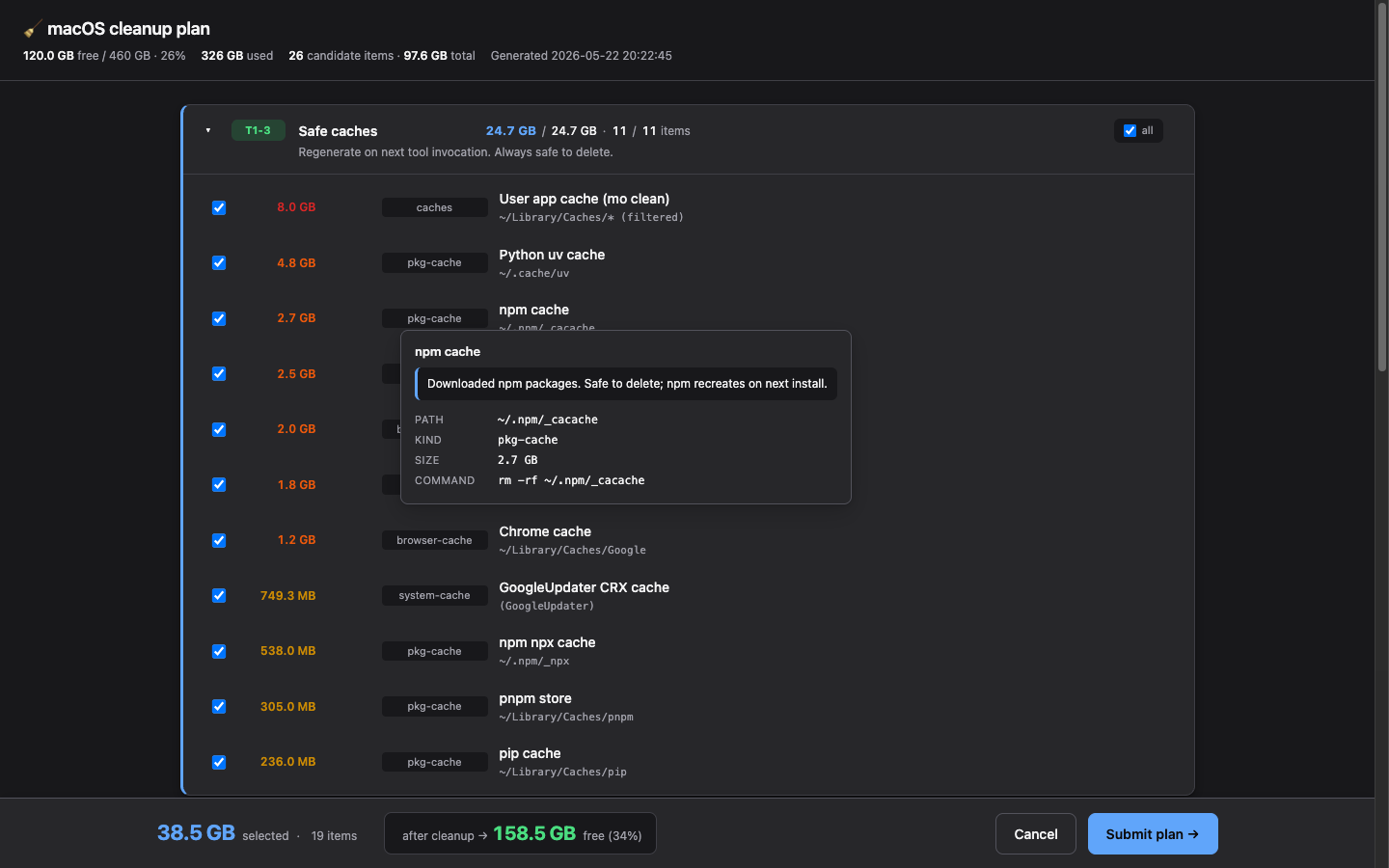
Task: Click the 538.0 MB size value
Action: click(287, 651)
